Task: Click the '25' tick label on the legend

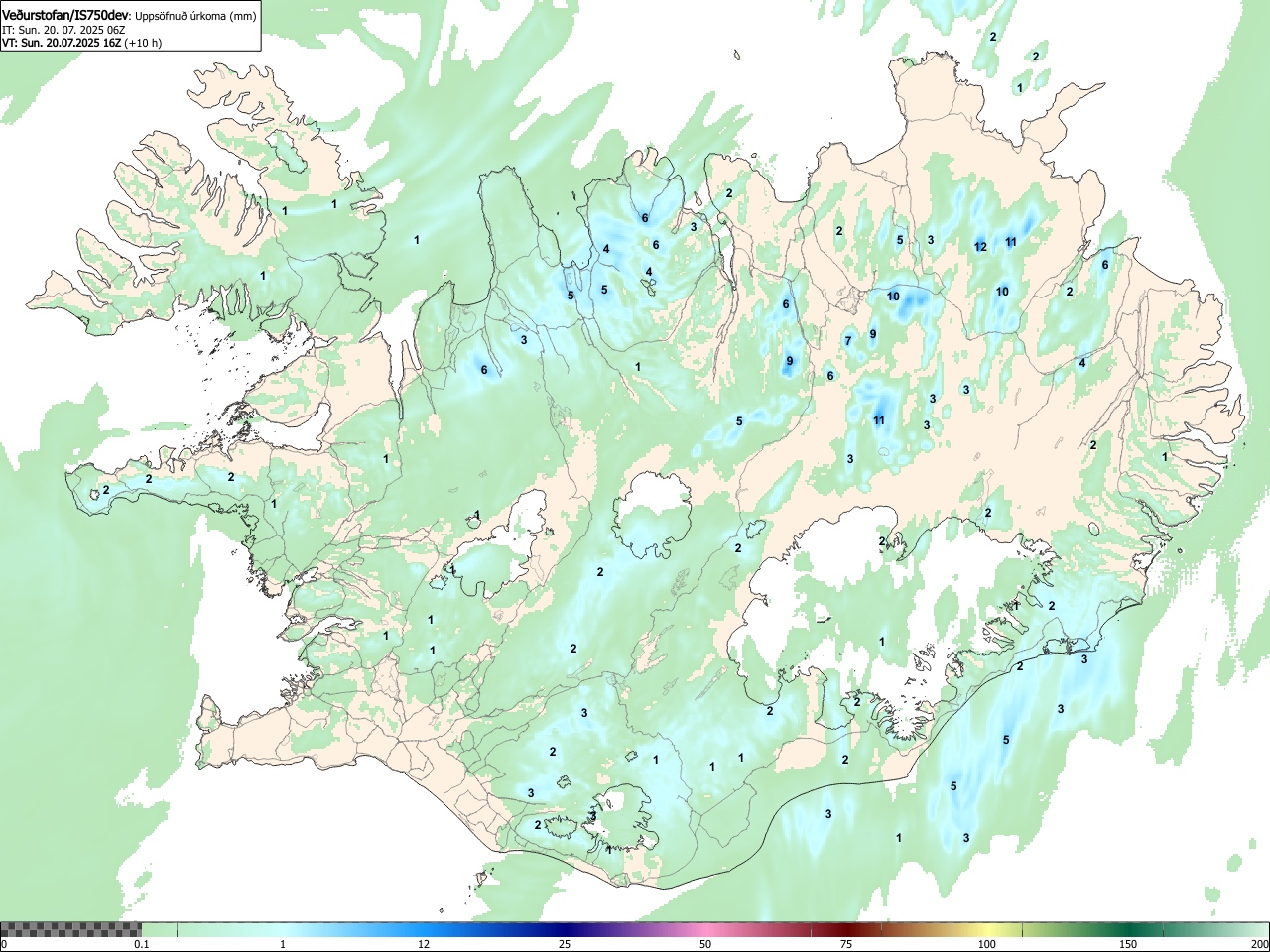Action: [x=564, y=944]
